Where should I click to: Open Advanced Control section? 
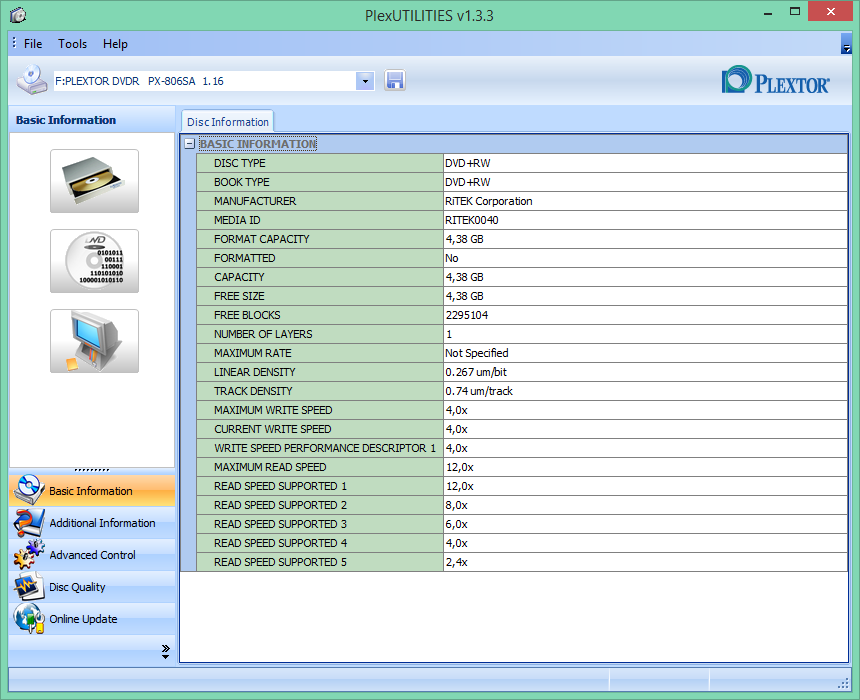[92, 555]
